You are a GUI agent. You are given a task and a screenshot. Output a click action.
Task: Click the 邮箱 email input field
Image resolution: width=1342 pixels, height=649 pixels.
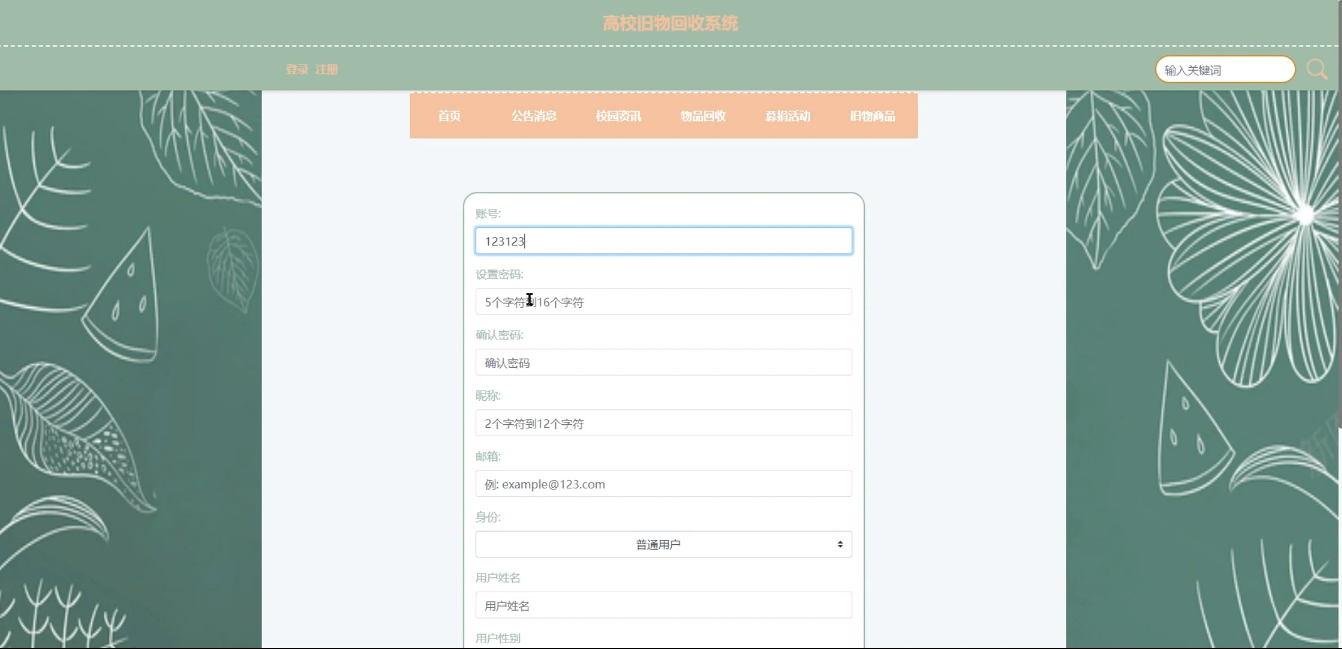664,484
